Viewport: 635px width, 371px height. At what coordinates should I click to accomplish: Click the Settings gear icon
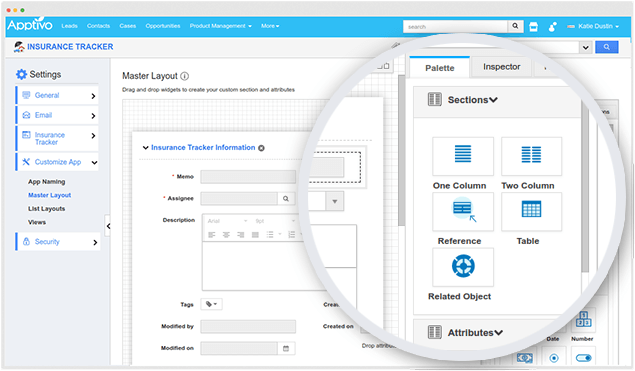21,74
